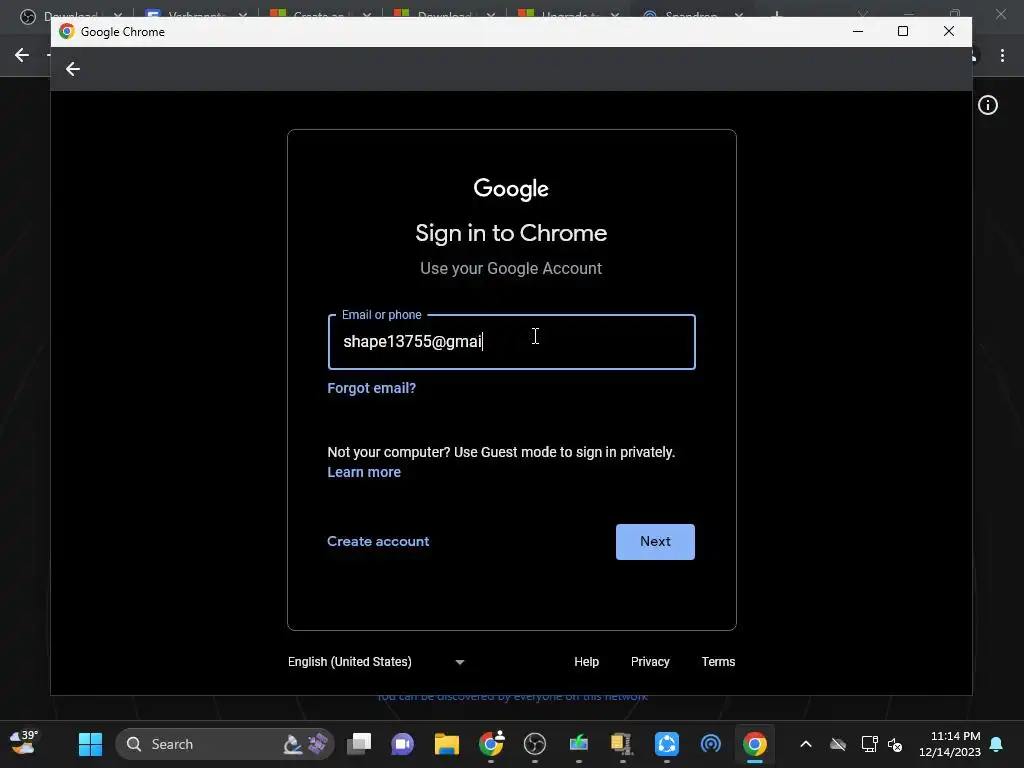The height and width of the screenshot is (768, 1024).
Task: Maximize the Google Chrome sign-in window
Action: [x=903, y=31]
